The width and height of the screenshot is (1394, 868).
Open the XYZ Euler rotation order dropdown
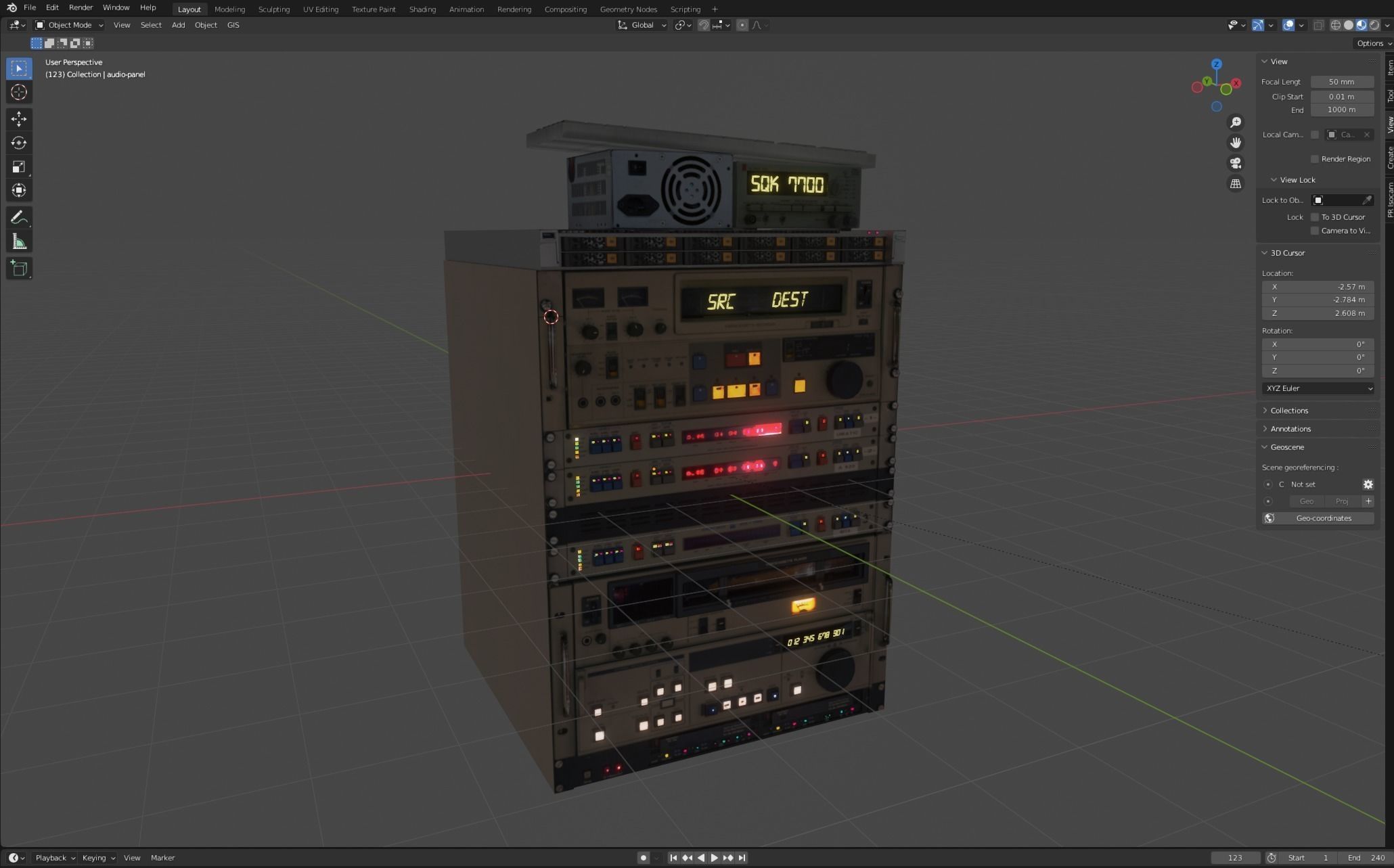point(1318,388)
